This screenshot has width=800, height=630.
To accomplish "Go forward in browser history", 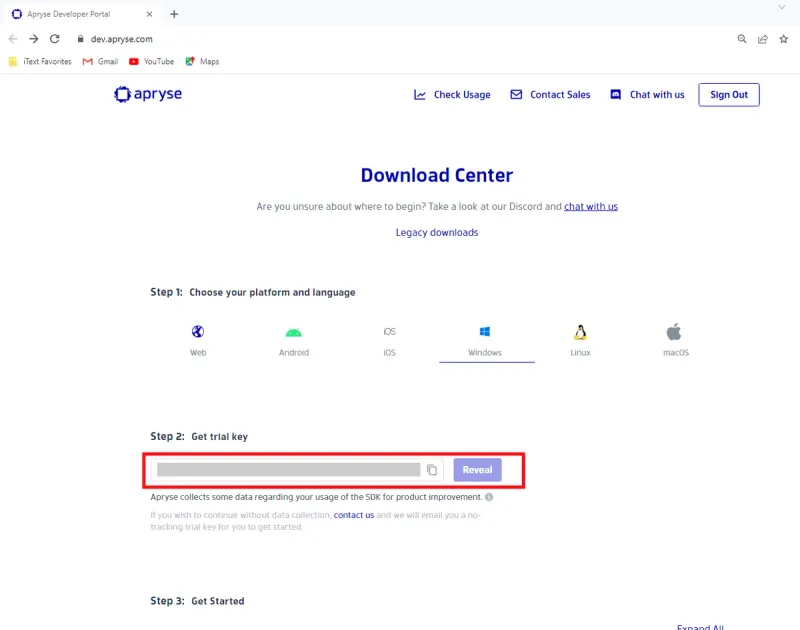I will pyautogui.click(x=34, y=39).
